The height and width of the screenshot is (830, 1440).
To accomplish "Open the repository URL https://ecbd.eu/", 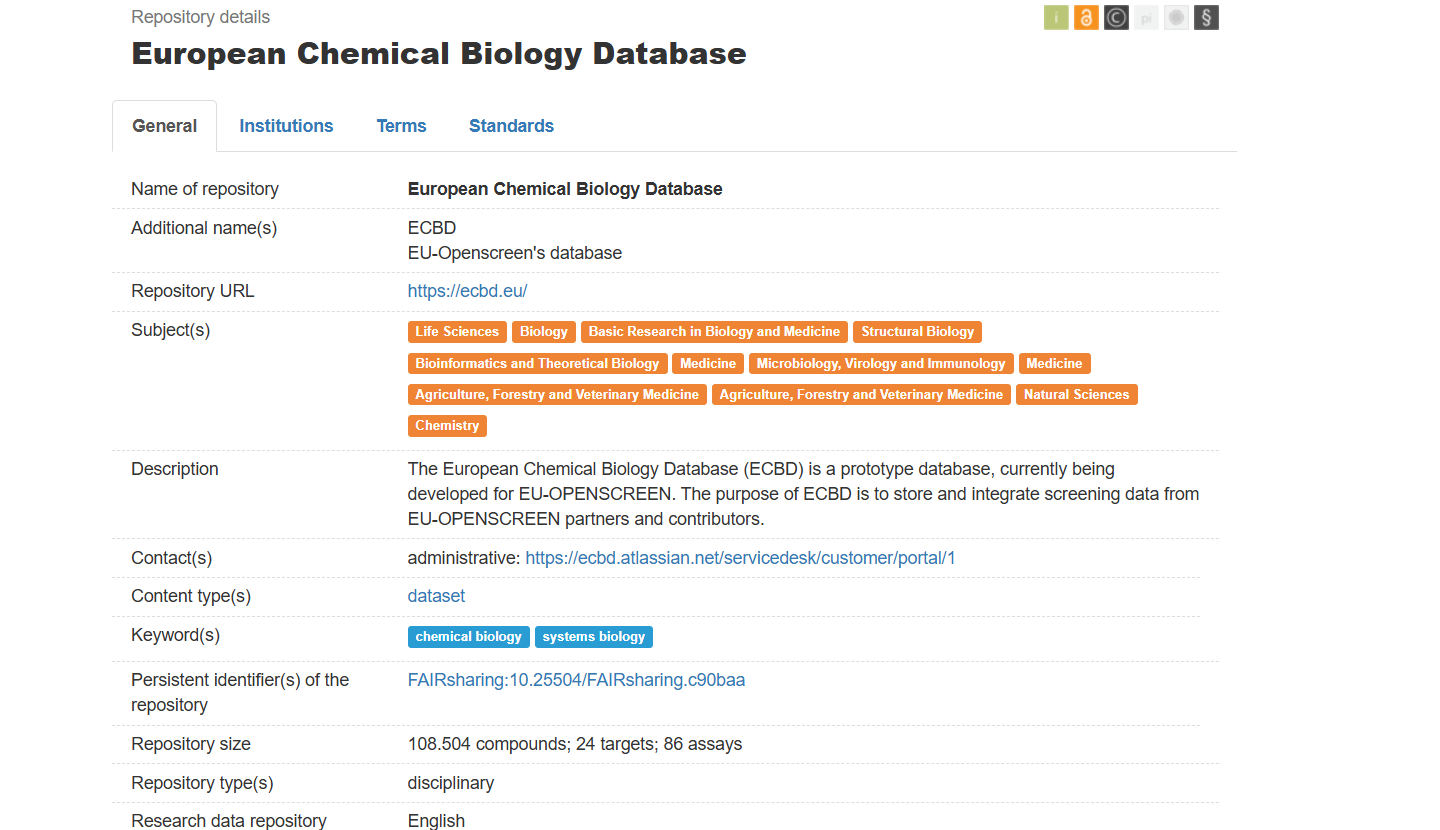I will pyautogui.click(x=467, y=290).
